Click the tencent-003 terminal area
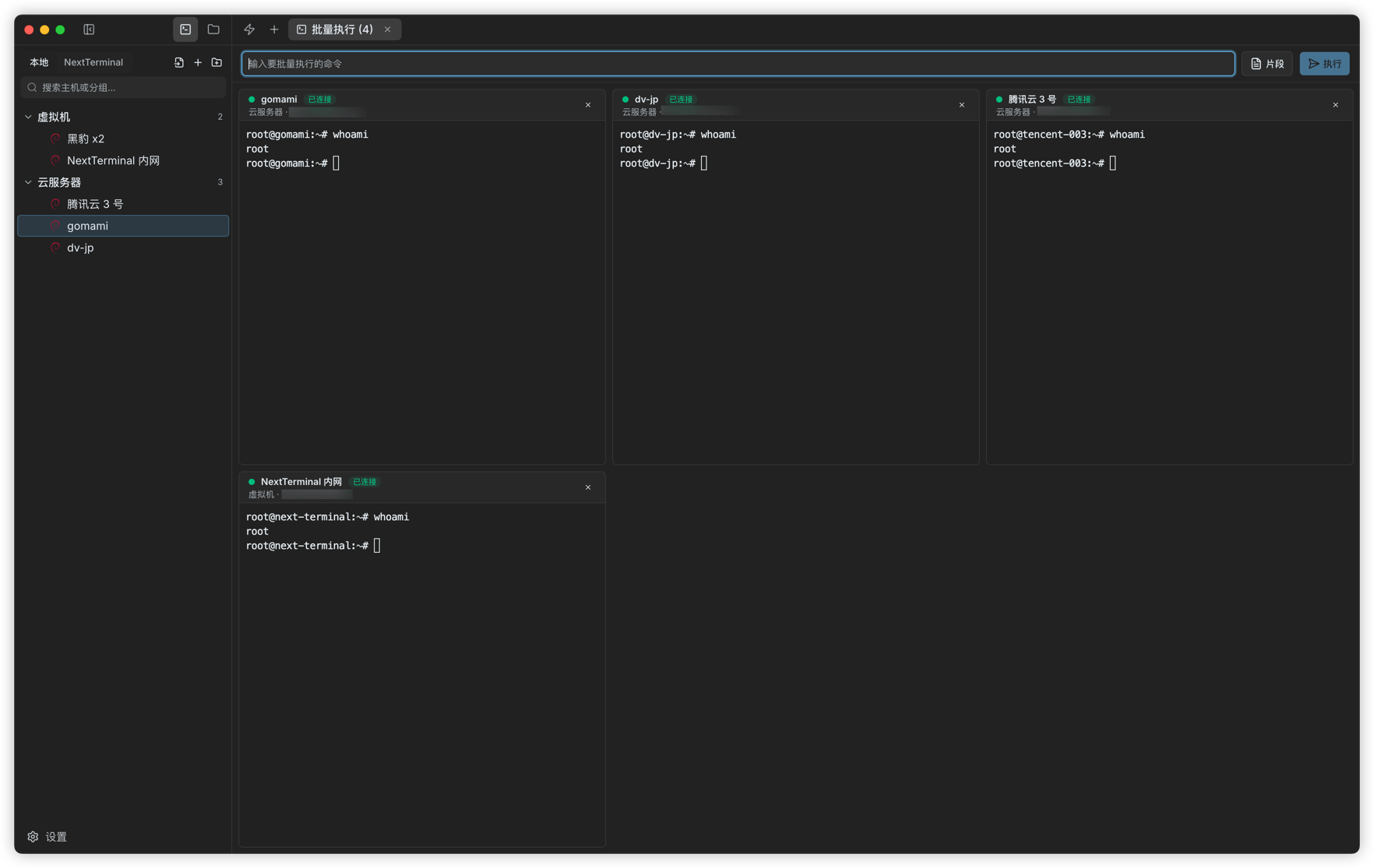 [x=1170, y=292]
